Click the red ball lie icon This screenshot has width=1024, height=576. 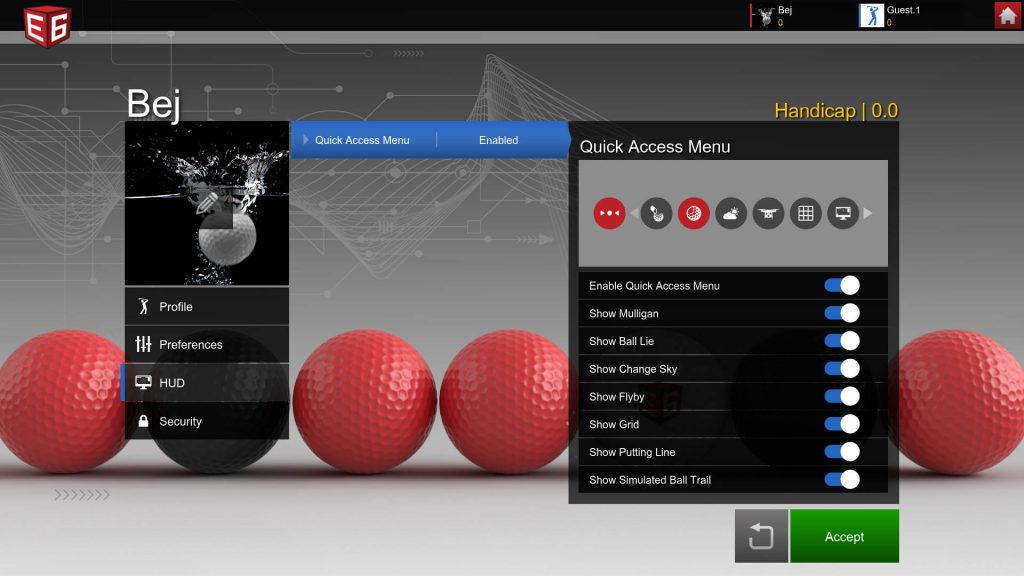(694, 214)
